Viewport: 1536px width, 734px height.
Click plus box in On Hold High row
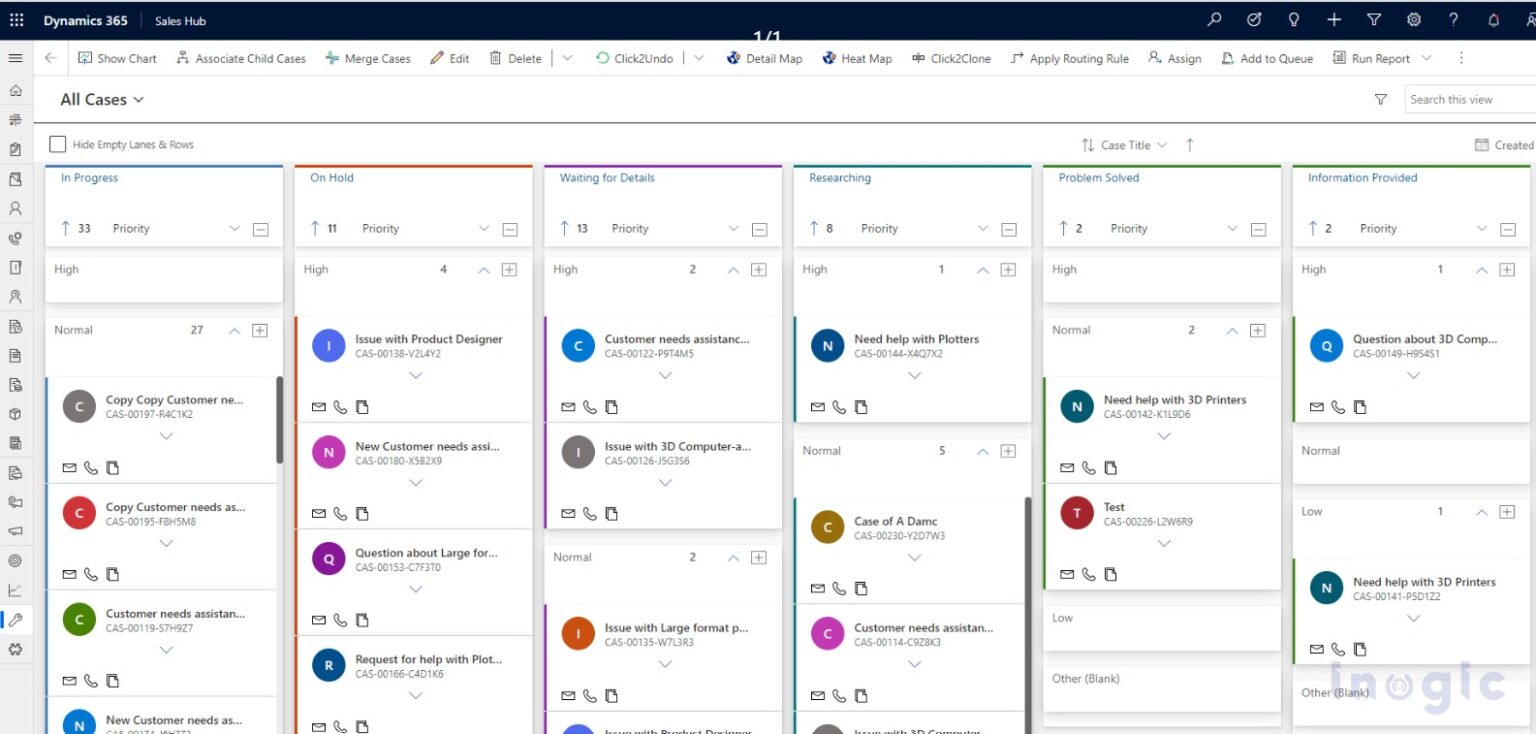(x=509, y=269)
